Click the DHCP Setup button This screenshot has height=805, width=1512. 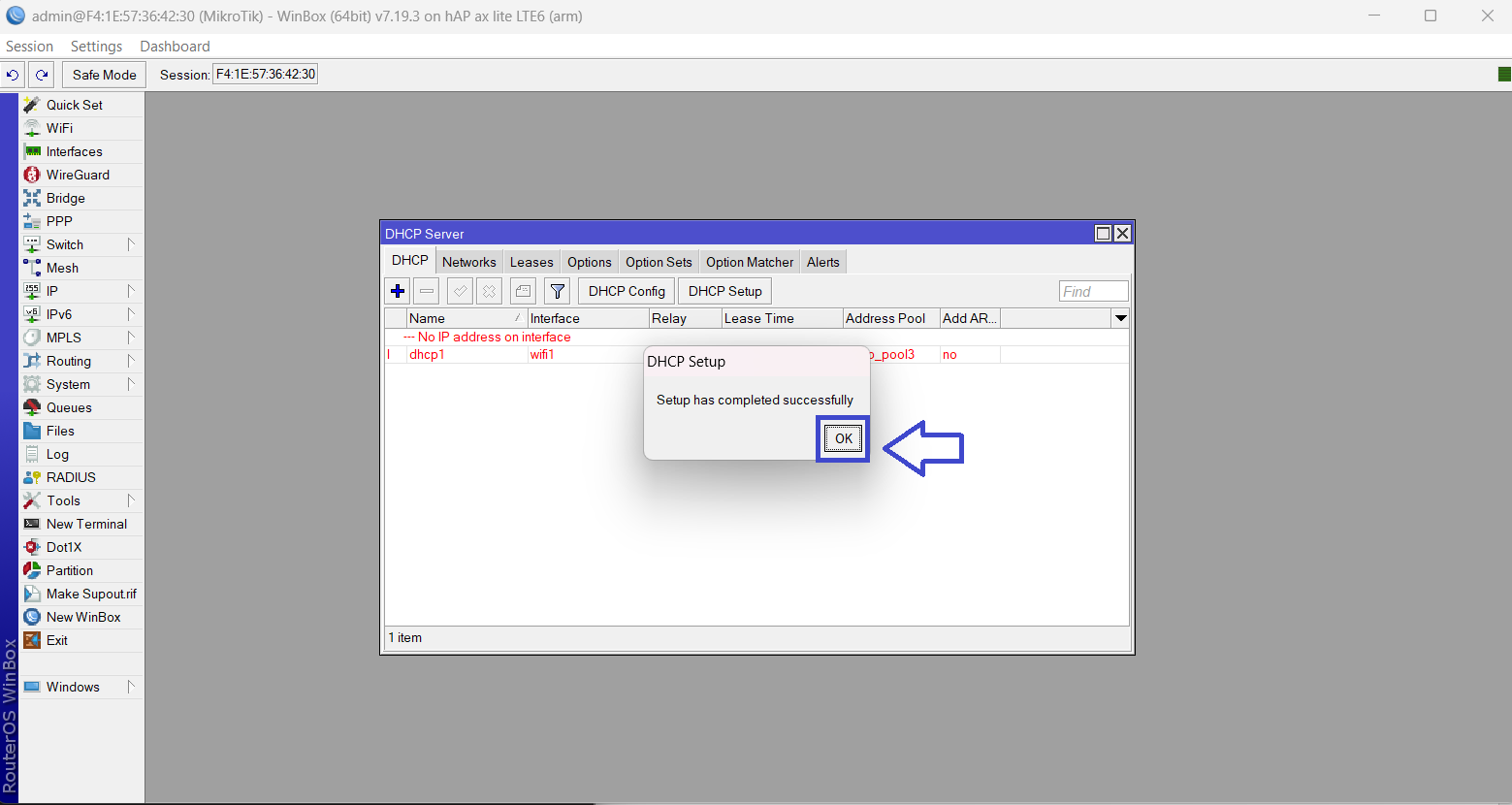tap(725, 291)
